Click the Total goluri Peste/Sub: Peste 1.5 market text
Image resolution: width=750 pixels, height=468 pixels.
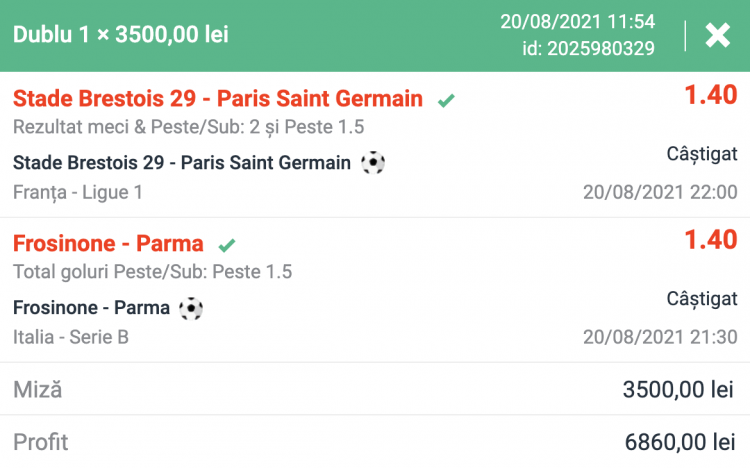tap(152, 271)
